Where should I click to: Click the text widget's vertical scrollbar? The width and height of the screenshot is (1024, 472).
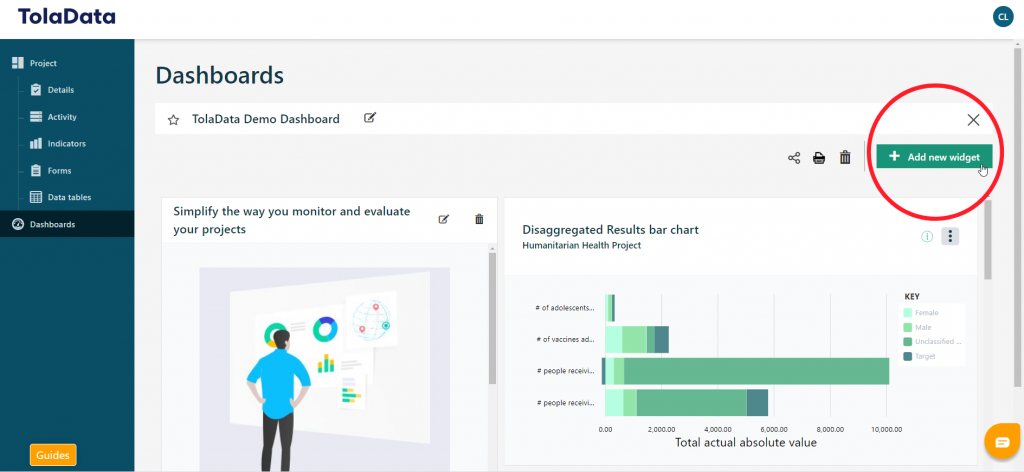(492, 319)
